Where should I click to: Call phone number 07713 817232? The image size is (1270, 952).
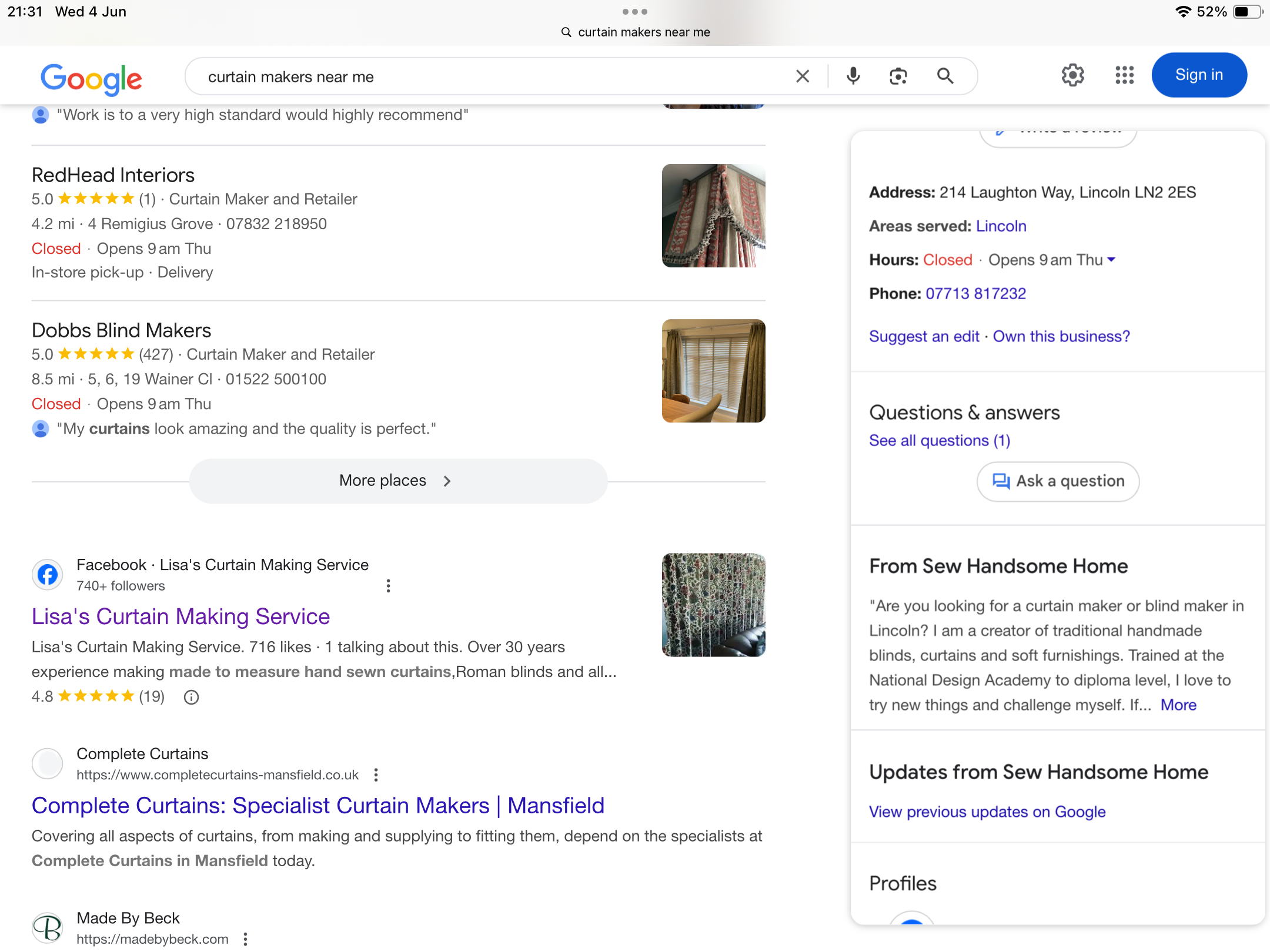976,294
